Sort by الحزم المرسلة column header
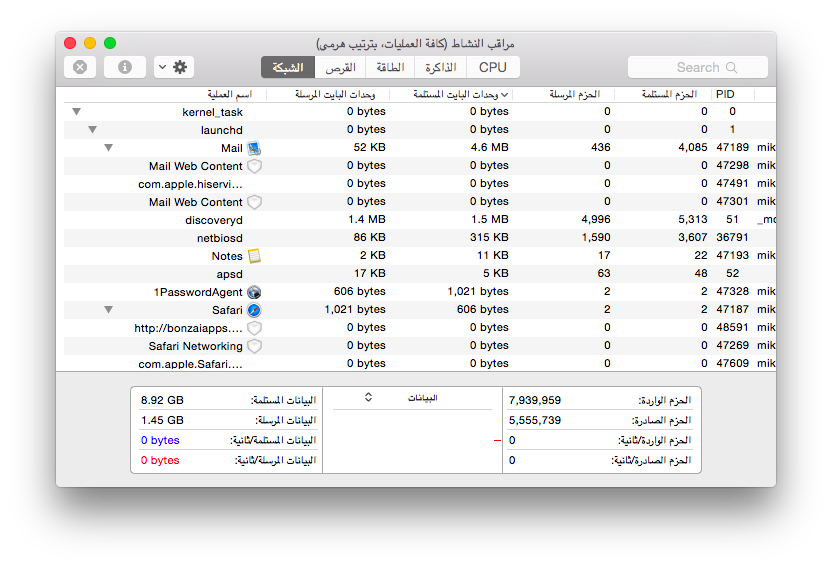Screen dimensions: 832x567 pyautogui.click(x=575, y=94)
